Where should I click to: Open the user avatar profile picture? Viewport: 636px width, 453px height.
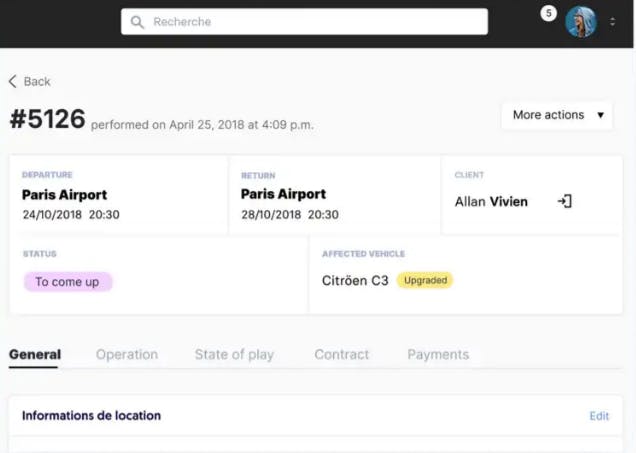click(581, 22)
